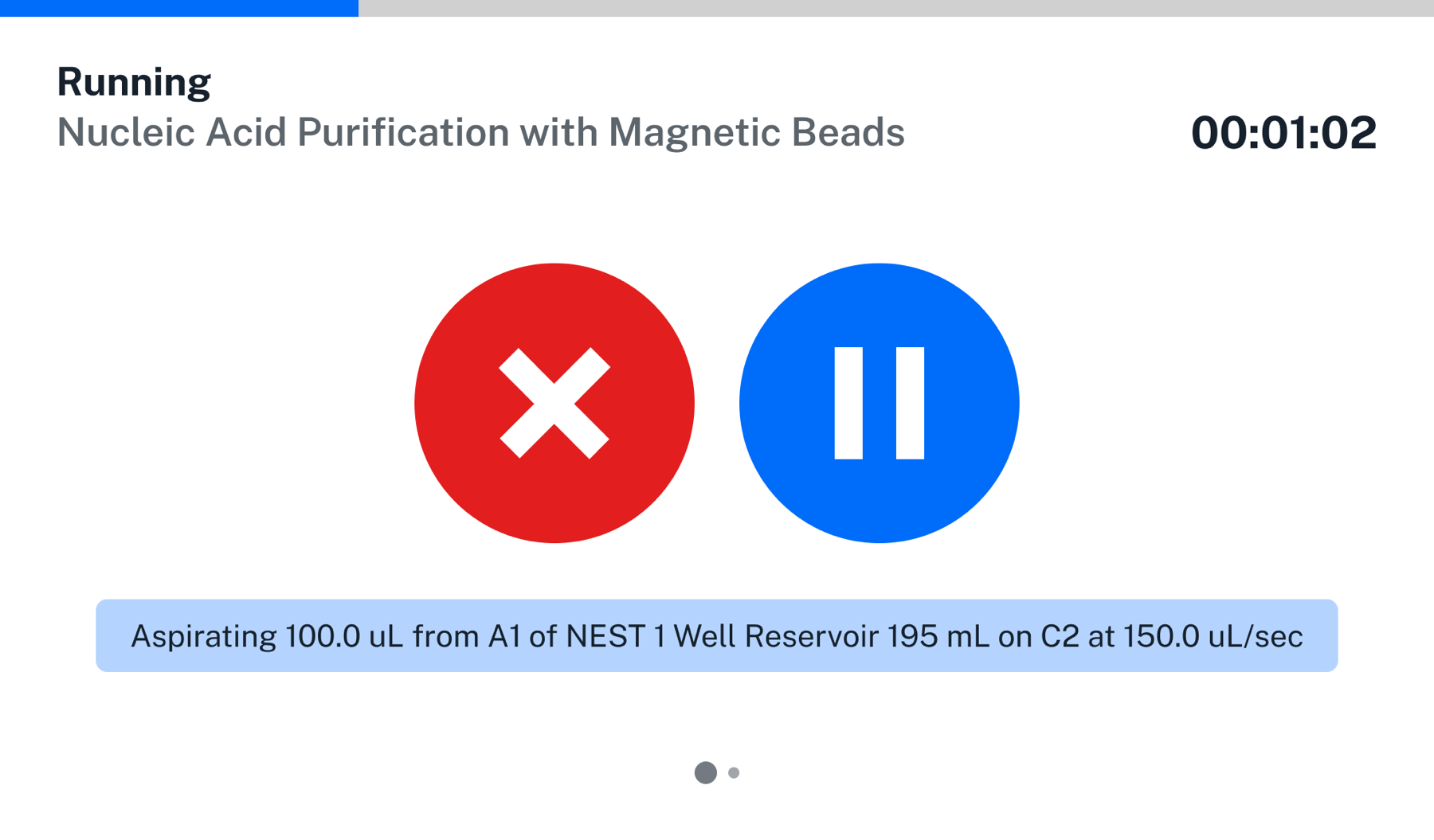Tap the pause control to halt aspiration
The width and height of the screenshot is (1434, 840).
879,404
